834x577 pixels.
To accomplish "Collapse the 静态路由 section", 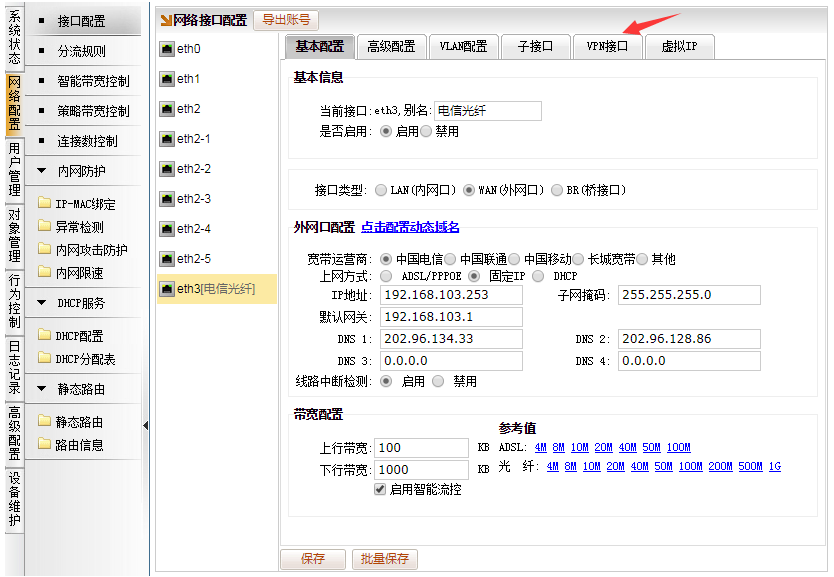I will 42,389.
